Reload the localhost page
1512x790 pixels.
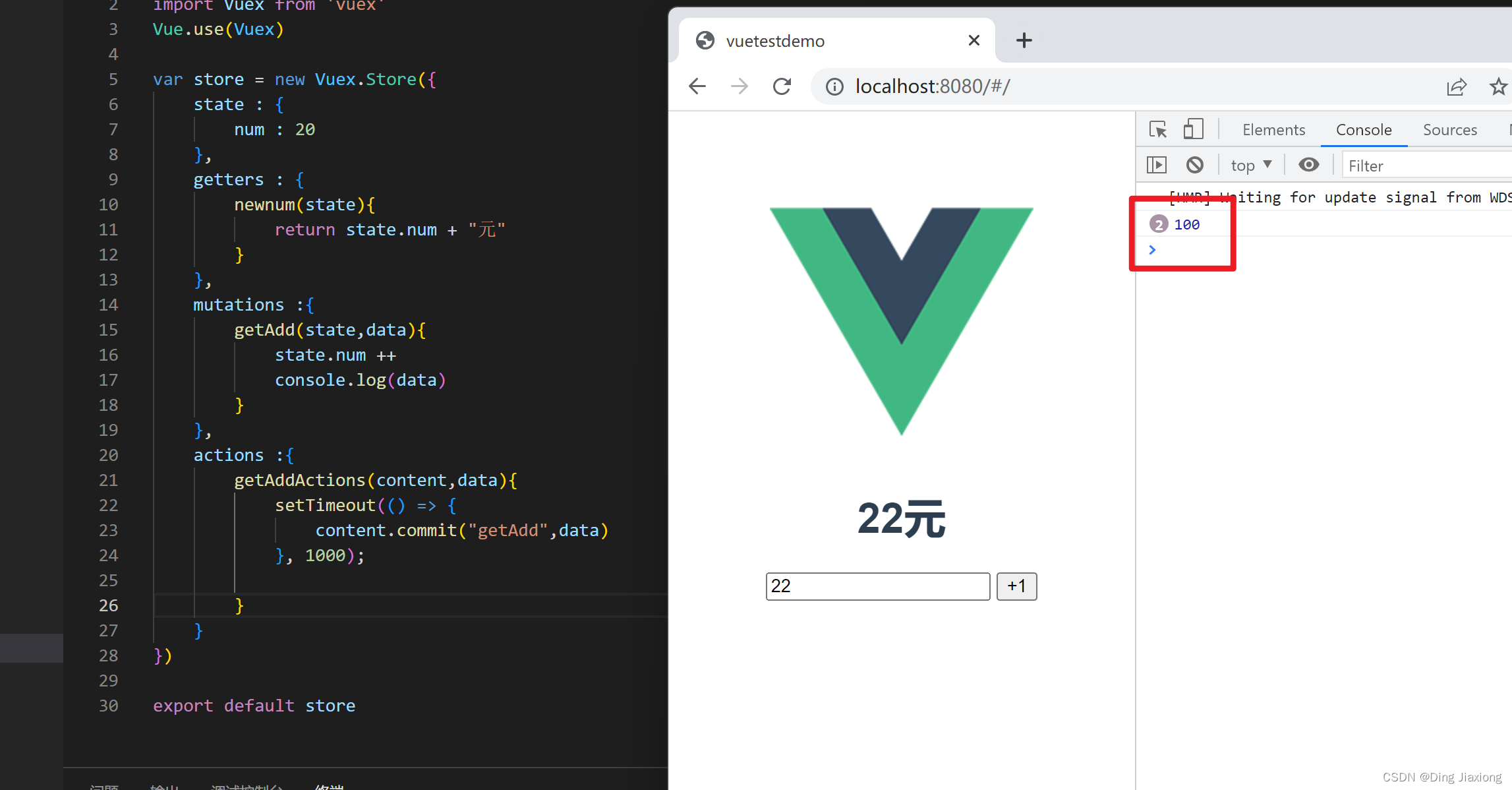click(x=782, y=86)
